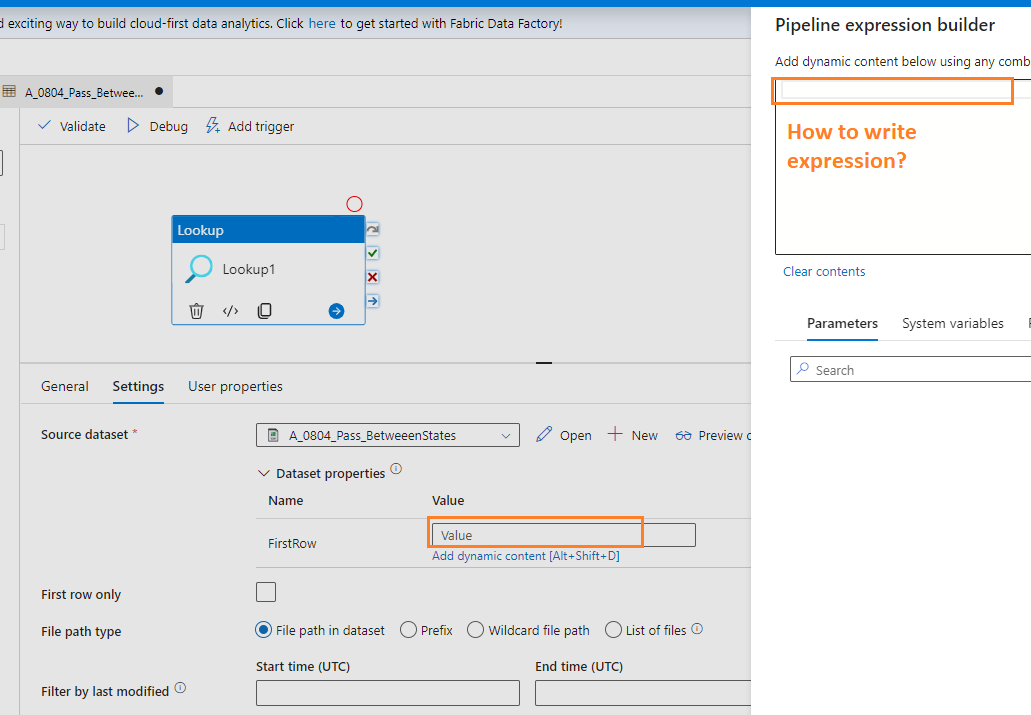Viewport: 1031px width, 715px height.
Task: Click the Clear contents link
Action: [824, 271]
